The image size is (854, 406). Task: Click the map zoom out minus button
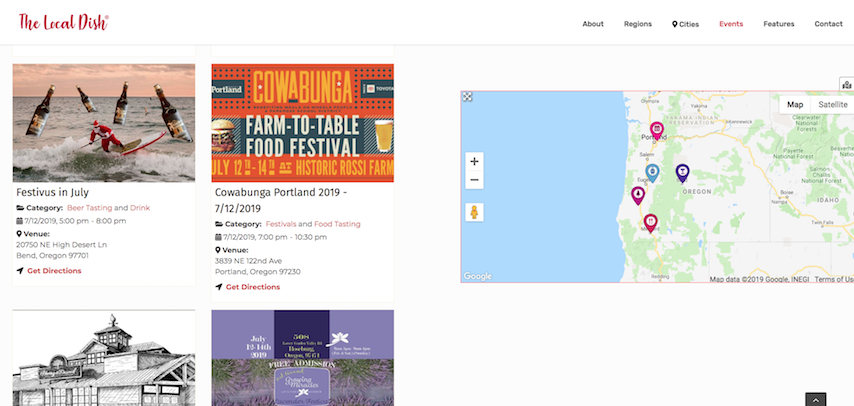[x=474, y=180]
